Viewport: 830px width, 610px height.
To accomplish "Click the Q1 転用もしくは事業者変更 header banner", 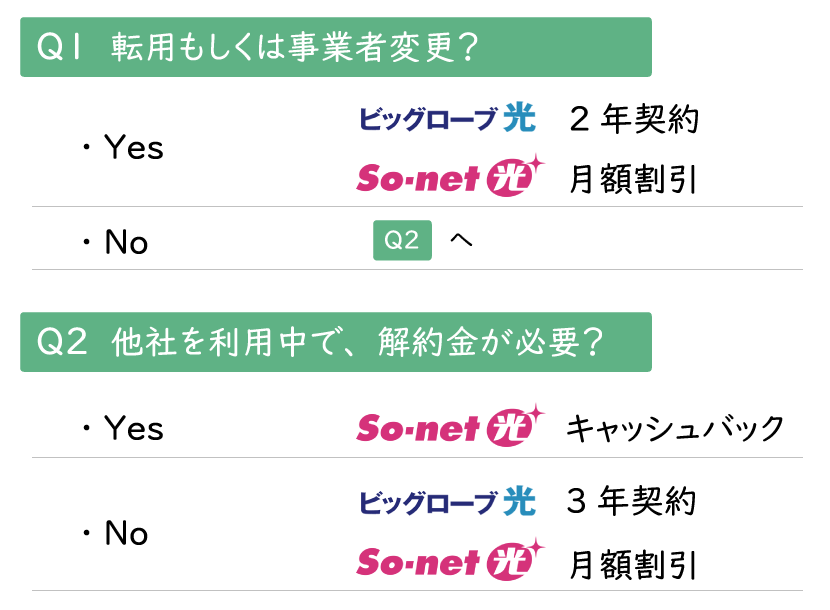I will tap(336, 47).
